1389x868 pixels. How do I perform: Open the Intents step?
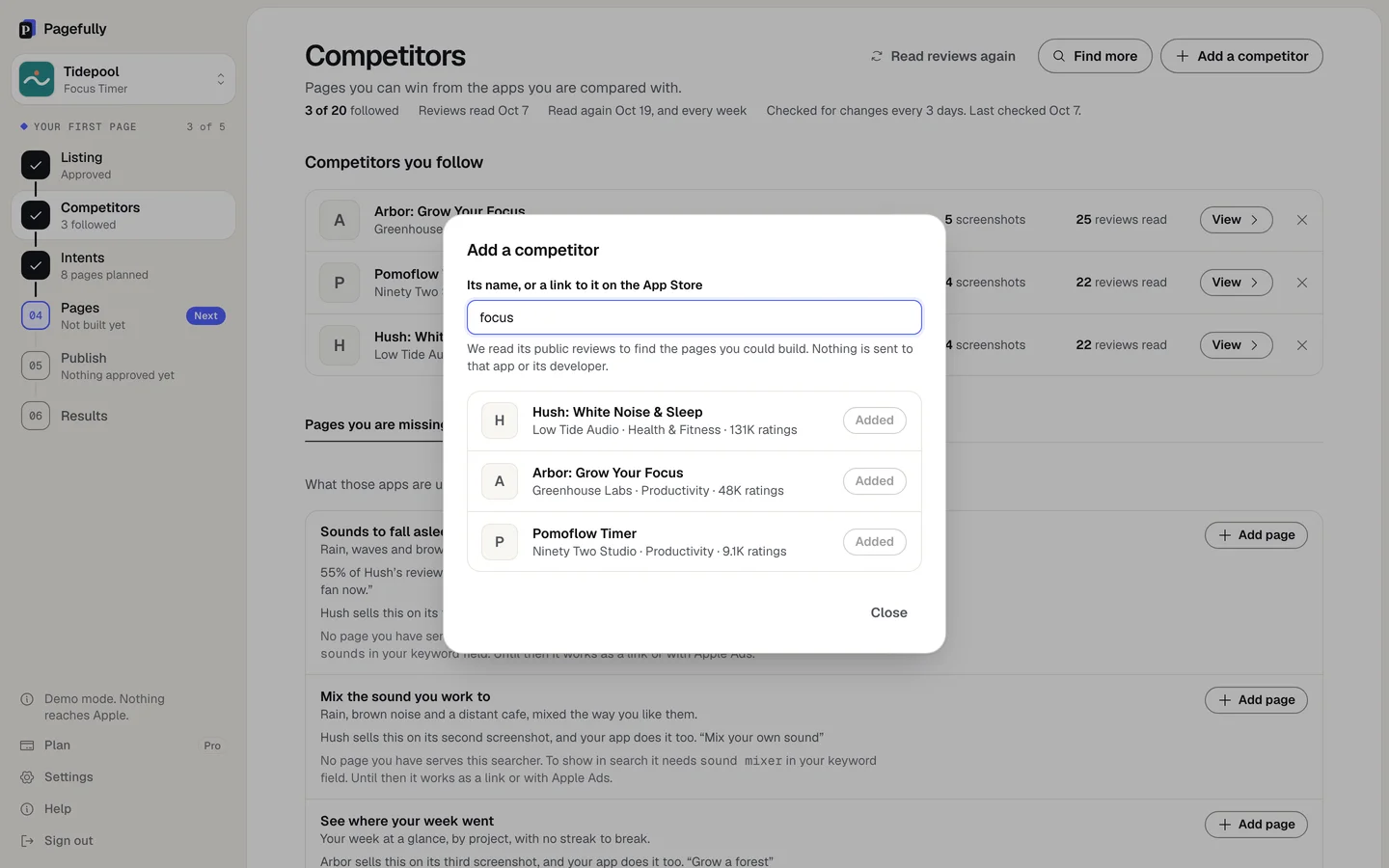point(123,265)
